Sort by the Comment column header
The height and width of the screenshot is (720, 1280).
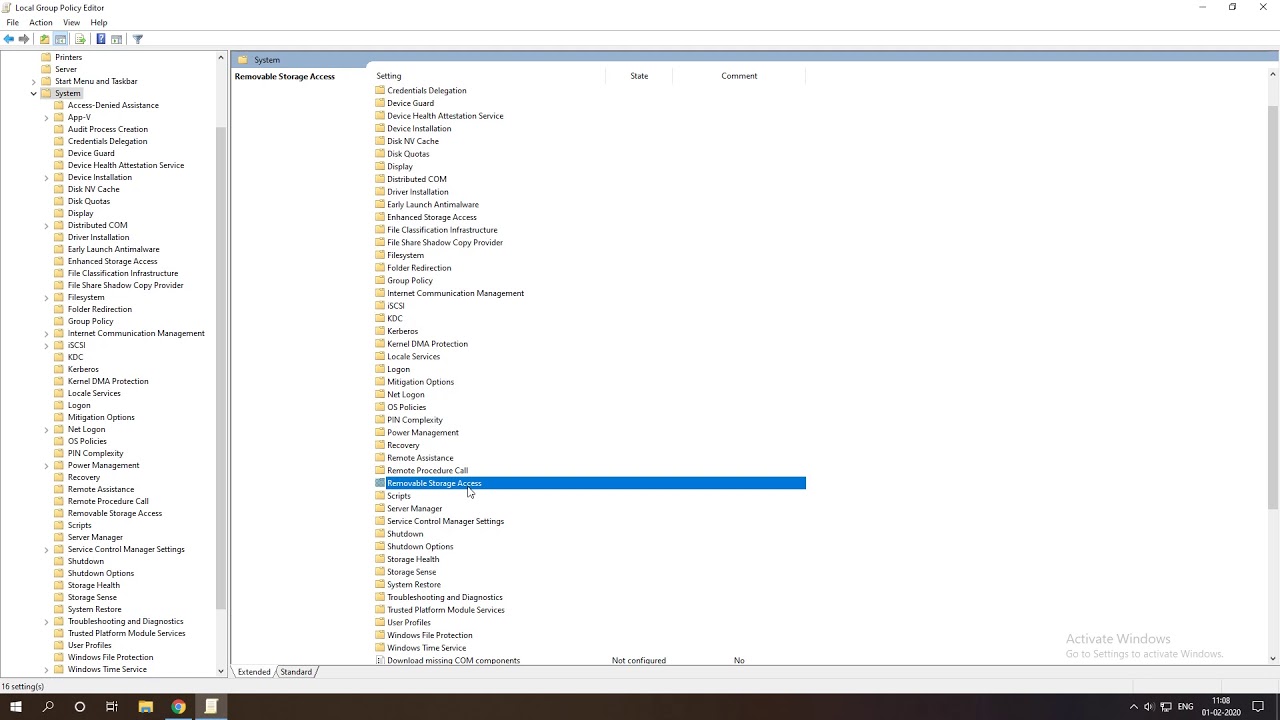point(739,76)
